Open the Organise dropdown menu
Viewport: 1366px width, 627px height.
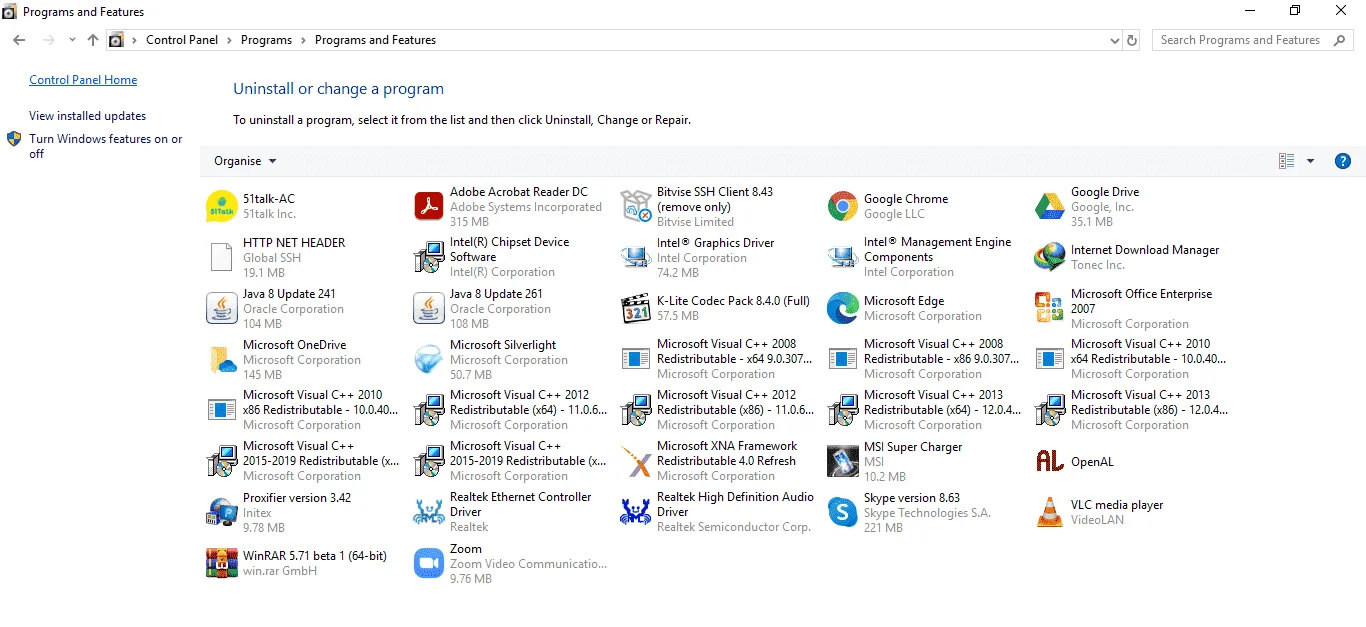click(245, 161)
